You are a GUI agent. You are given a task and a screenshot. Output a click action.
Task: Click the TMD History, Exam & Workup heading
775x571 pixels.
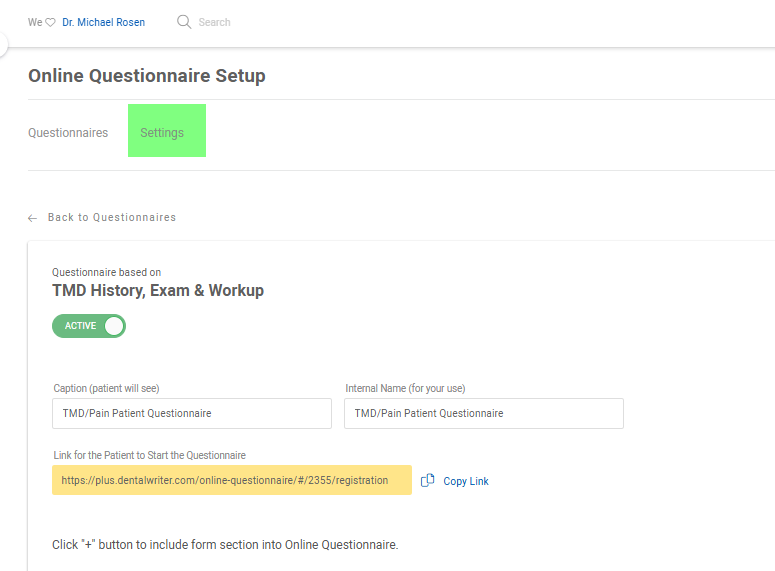(158, 290)
